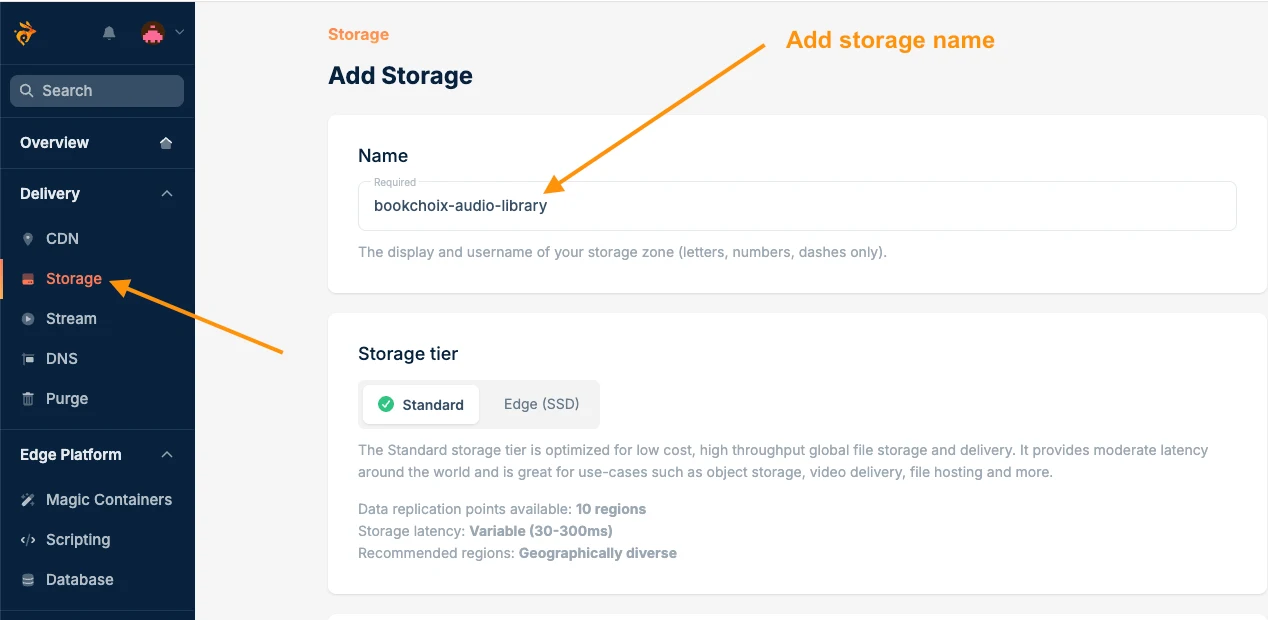Select the Purge sidebar icon

pos(29,398)
